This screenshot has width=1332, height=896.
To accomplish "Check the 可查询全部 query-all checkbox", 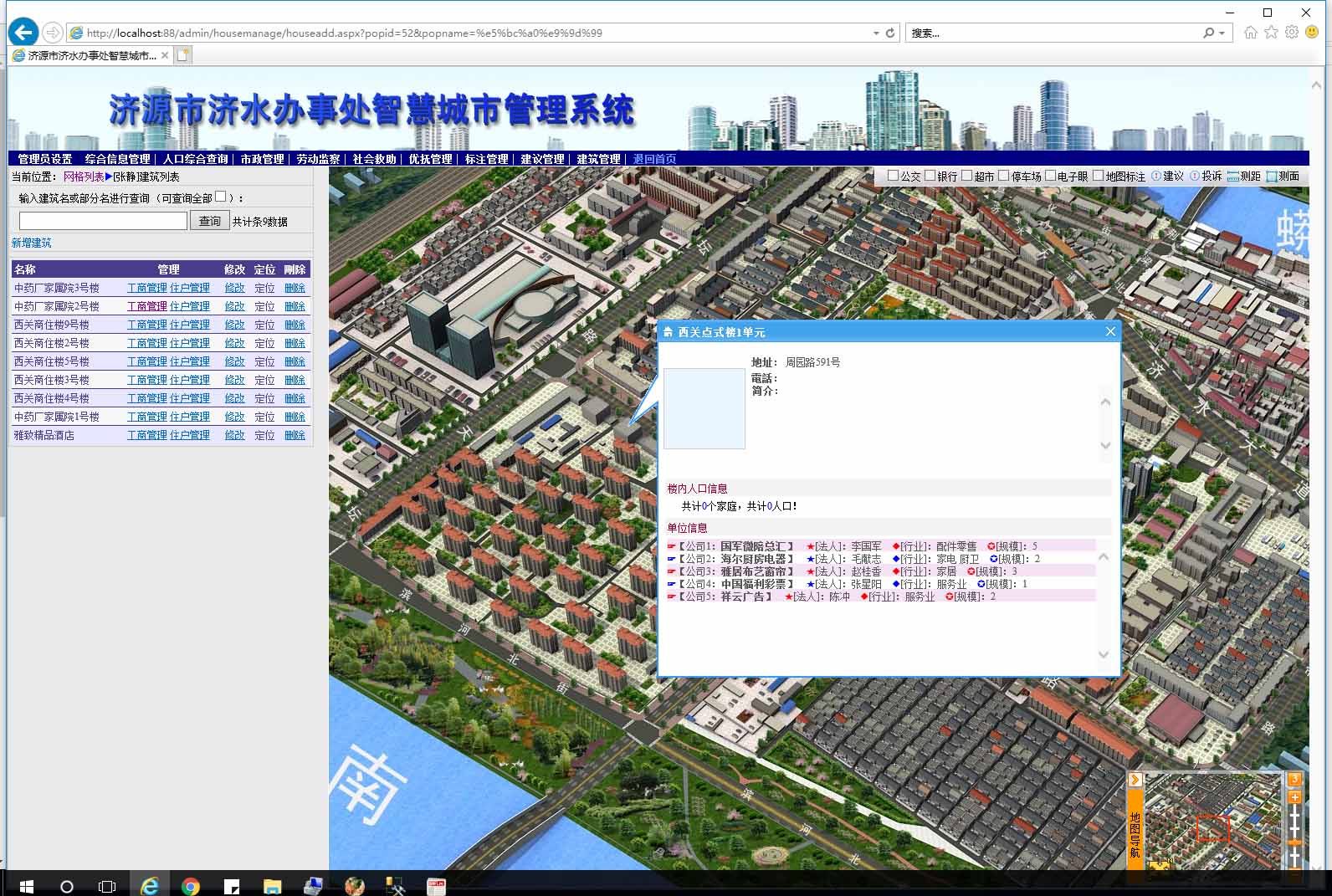I will (220, 197).
